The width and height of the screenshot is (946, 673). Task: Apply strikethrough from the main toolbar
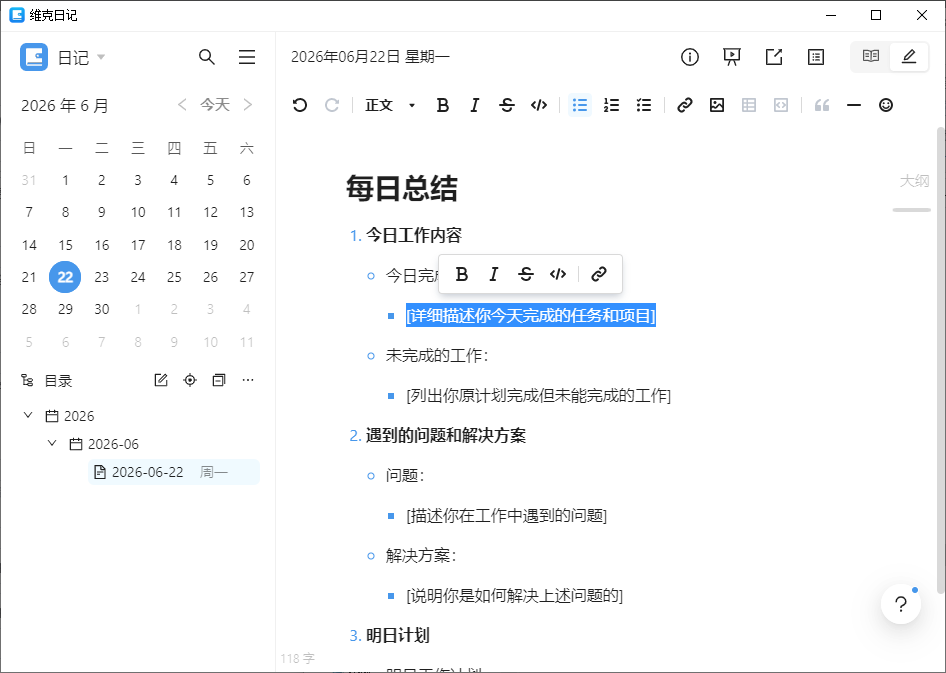point(507,106)
